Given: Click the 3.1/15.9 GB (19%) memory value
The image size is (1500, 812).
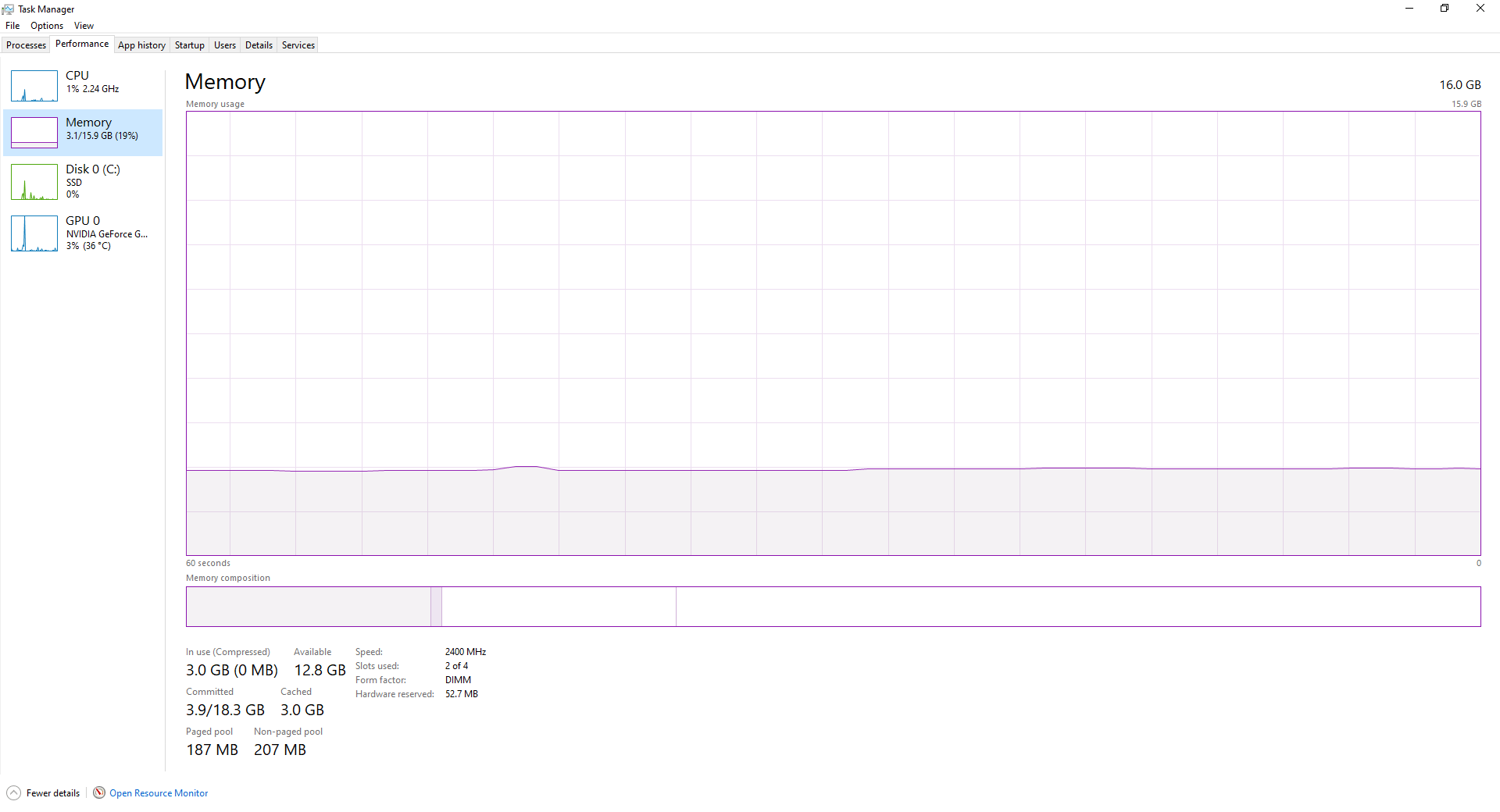Looking at the screenshot, I should coord(102,136).
